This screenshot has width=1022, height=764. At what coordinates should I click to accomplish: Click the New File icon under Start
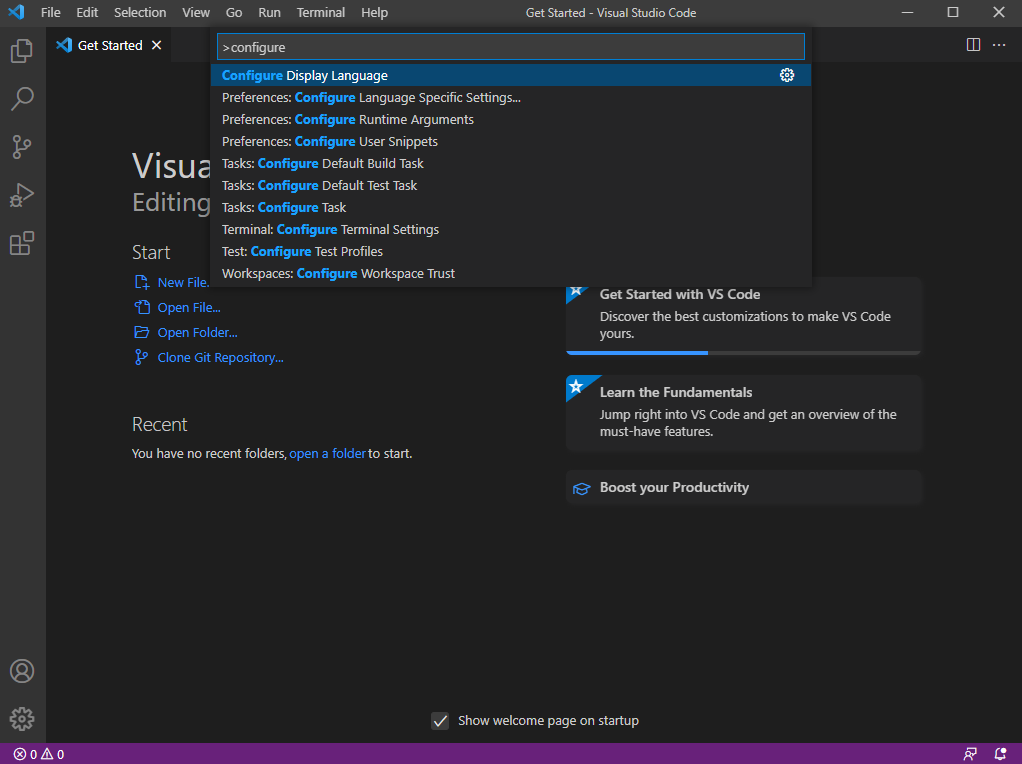[141, 282]
